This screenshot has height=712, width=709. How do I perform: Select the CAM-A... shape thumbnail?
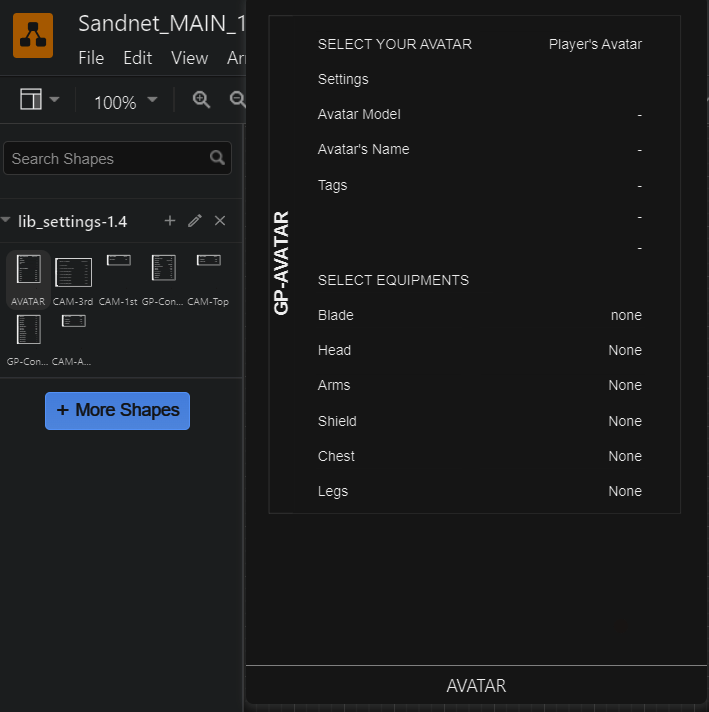point(73,340)
